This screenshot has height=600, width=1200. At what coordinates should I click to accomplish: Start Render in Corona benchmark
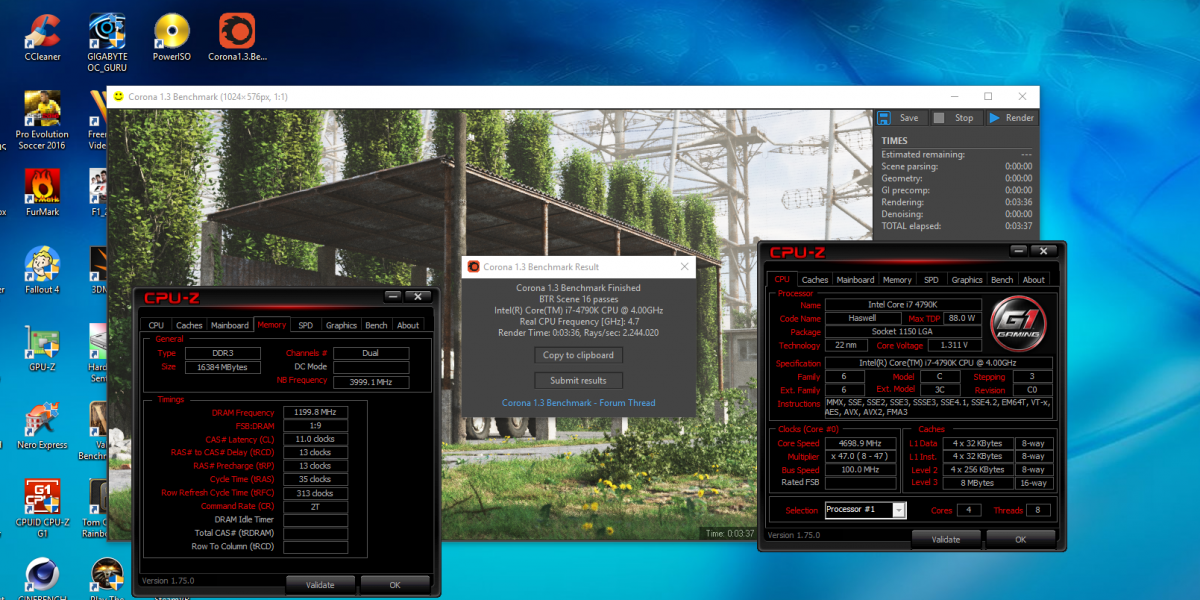pos(1011,118)
